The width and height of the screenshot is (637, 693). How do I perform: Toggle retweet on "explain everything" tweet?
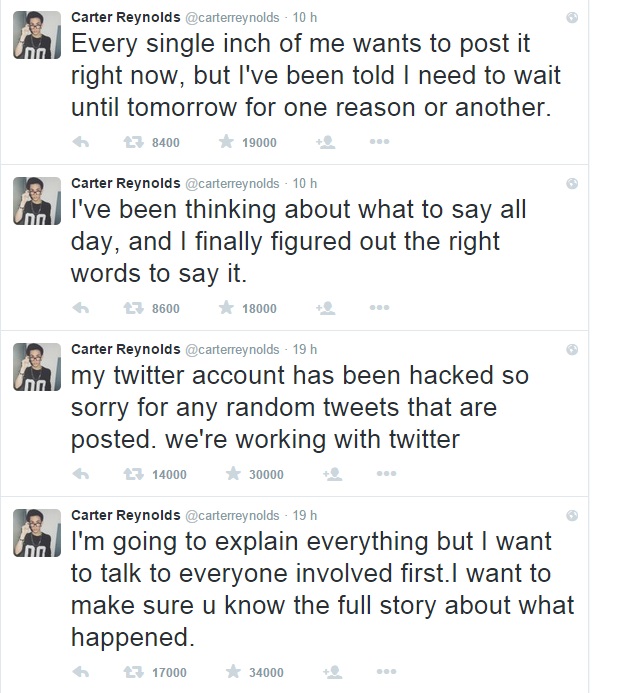coord(133,672)
